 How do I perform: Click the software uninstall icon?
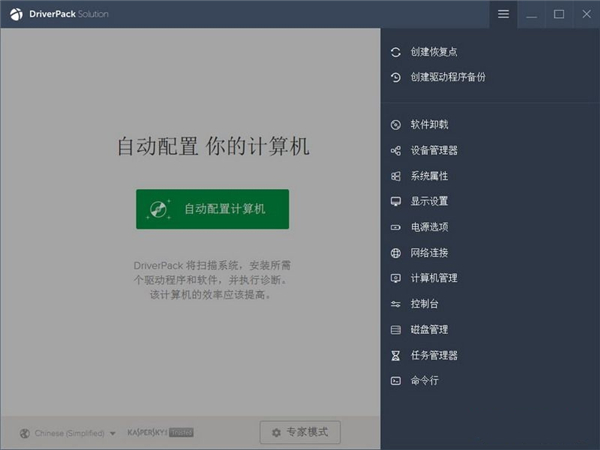[396, 125]
